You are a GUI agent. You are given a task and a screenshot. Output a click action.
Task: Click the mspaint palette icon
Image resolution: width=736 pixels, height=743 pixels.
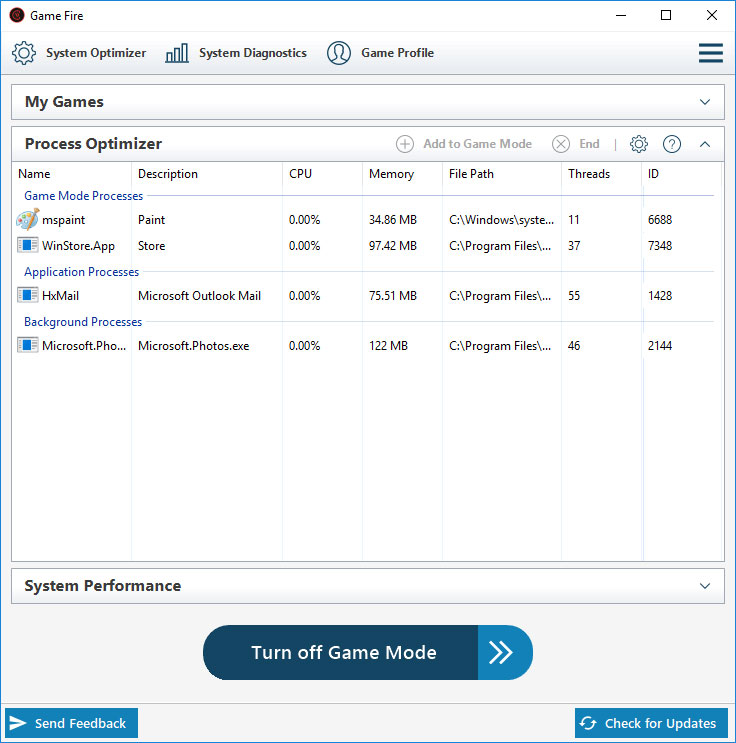[x=27, y=219]
